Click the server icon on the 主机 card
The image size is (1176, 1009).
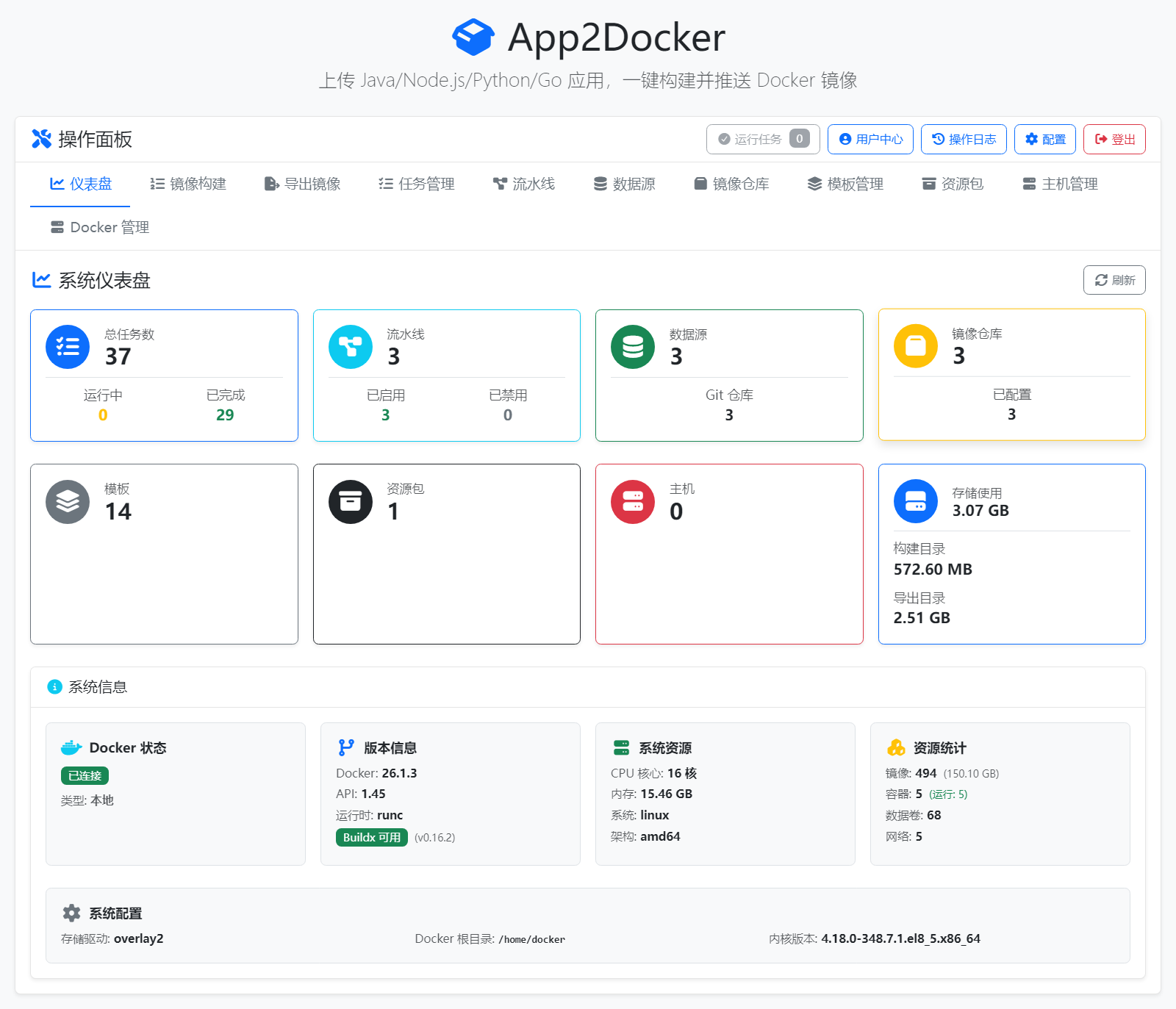click(633, 501)
